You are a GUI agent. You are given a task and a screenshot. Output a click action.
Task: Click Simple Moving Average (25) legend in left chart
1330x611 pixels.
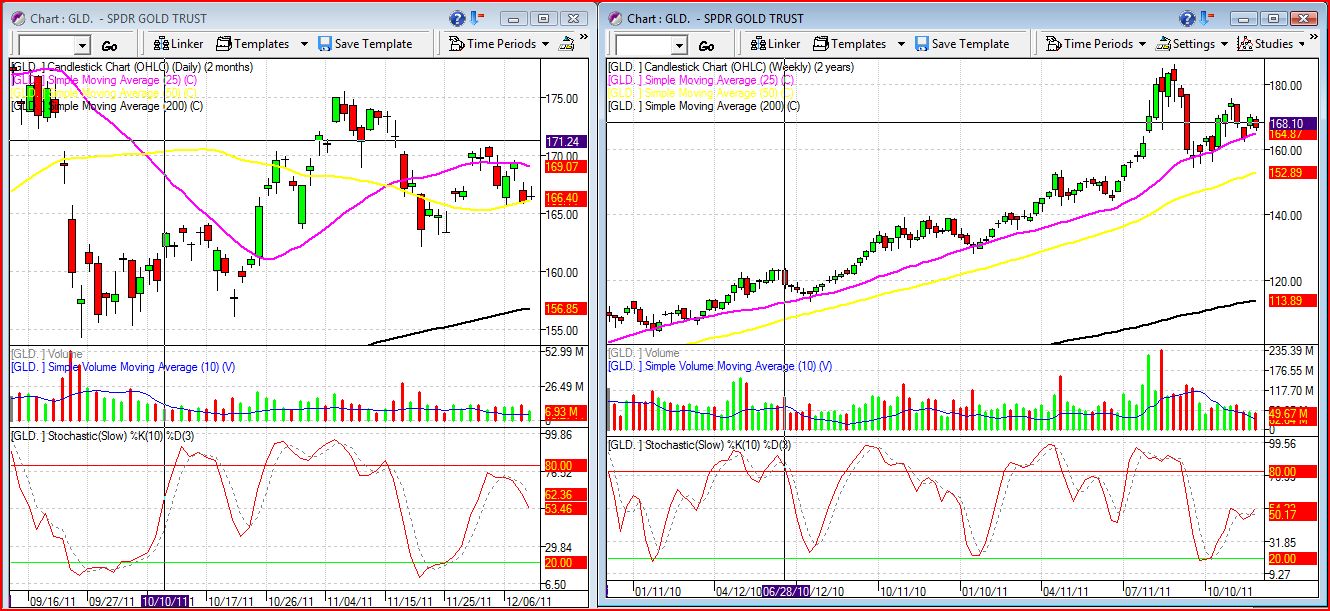click(104, 80)
